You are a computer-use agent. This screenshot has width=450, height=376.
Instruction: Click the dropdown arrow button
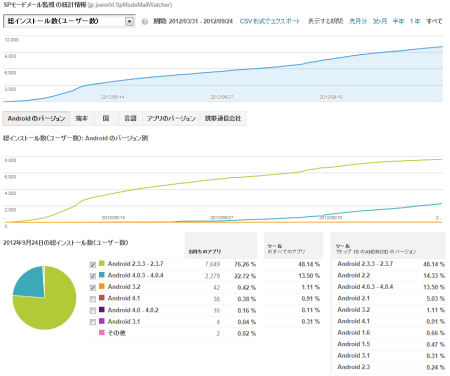129,21
